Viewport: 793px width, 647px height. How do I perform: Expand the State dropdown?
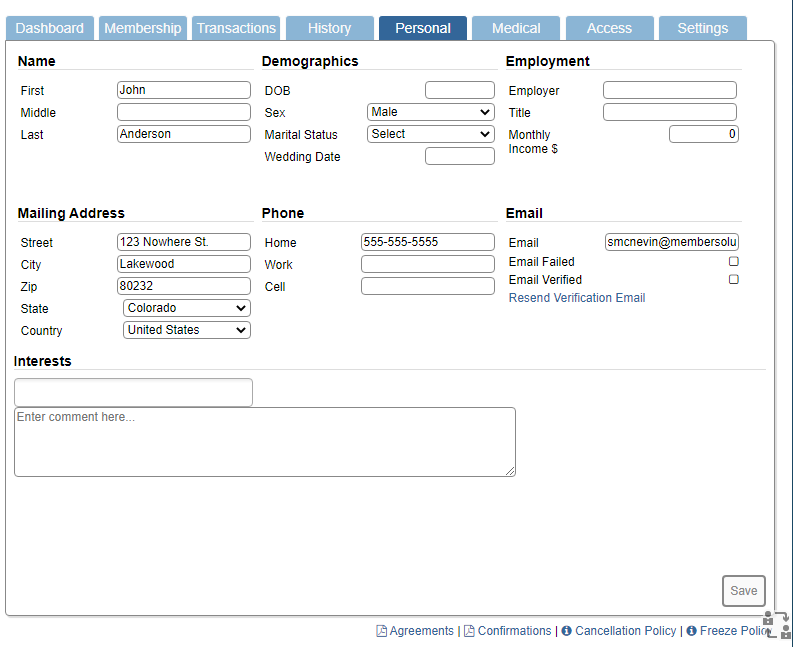(x=187, y=308)
